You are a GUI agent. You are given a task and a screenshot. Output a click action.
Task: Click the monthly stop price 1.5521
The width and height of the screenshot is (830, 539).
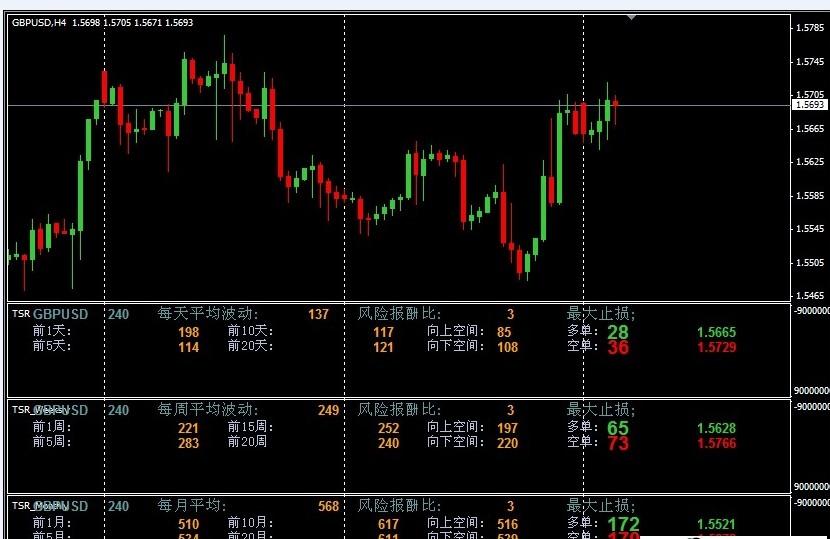pos(716,524)
